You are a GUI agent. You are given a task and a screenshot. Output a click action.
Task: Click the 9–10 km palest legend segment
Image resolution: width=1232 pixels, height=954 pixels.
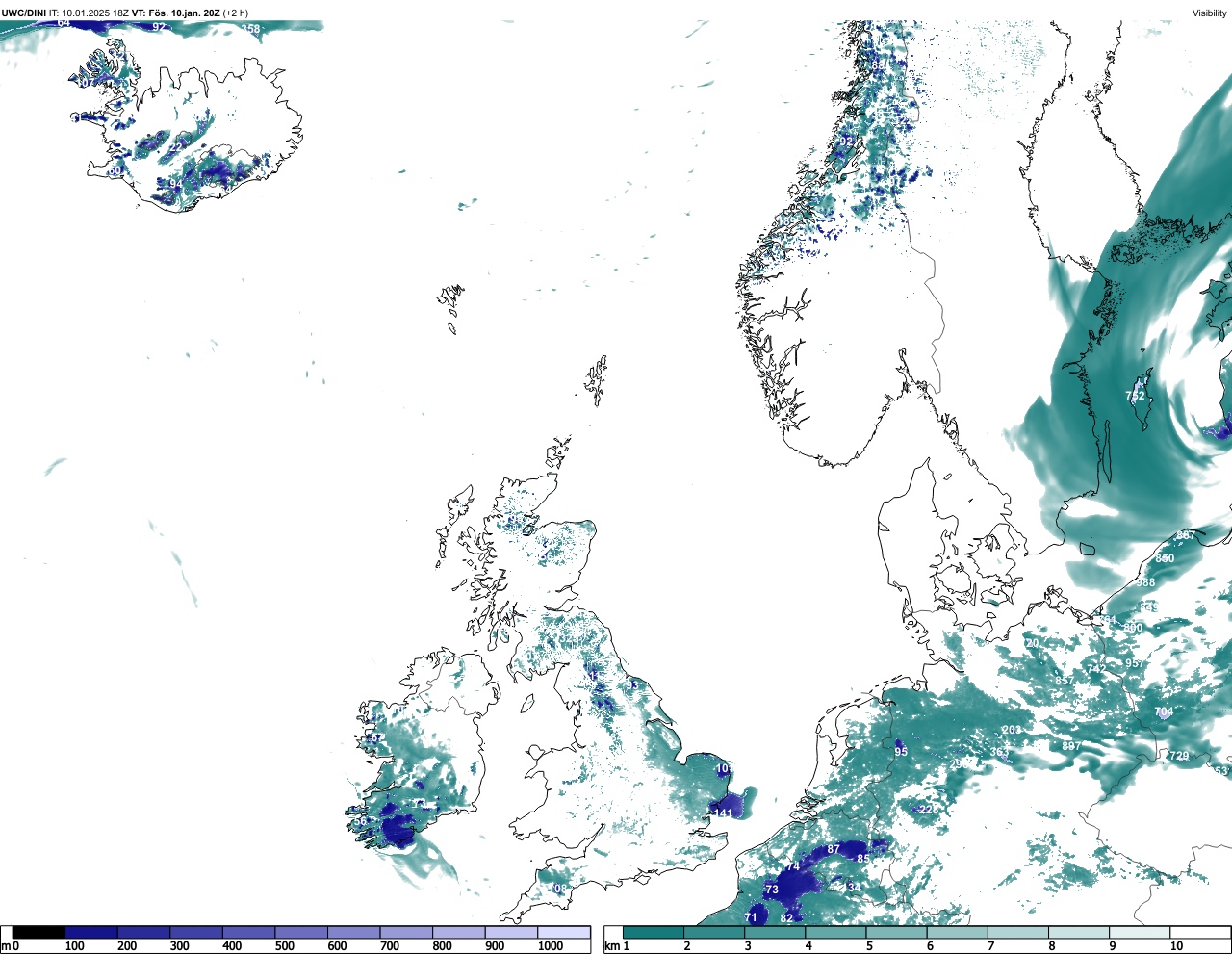(x=1141, y=932)
